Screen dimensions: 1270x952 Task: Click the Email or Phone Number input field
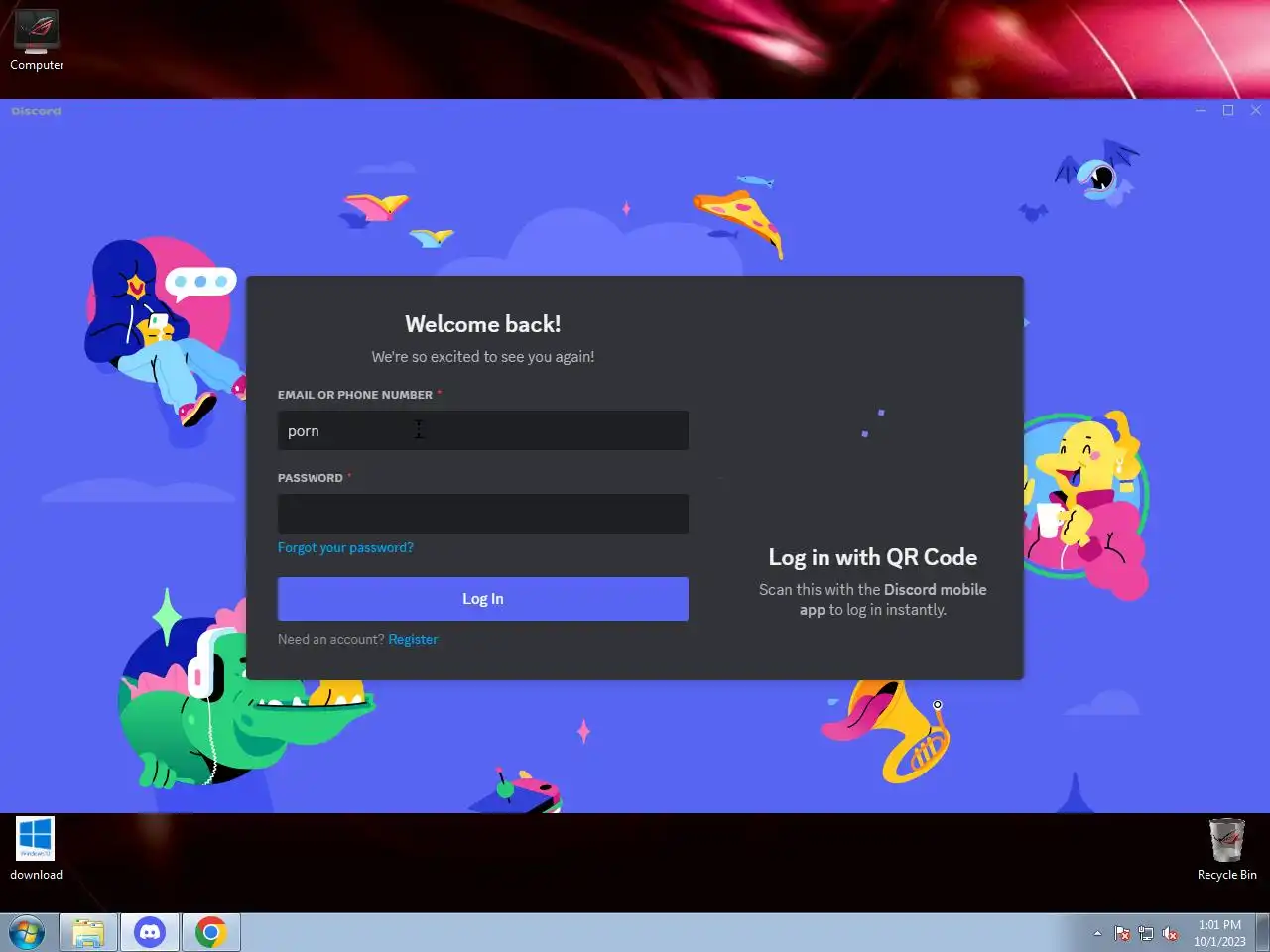(482, 430)
